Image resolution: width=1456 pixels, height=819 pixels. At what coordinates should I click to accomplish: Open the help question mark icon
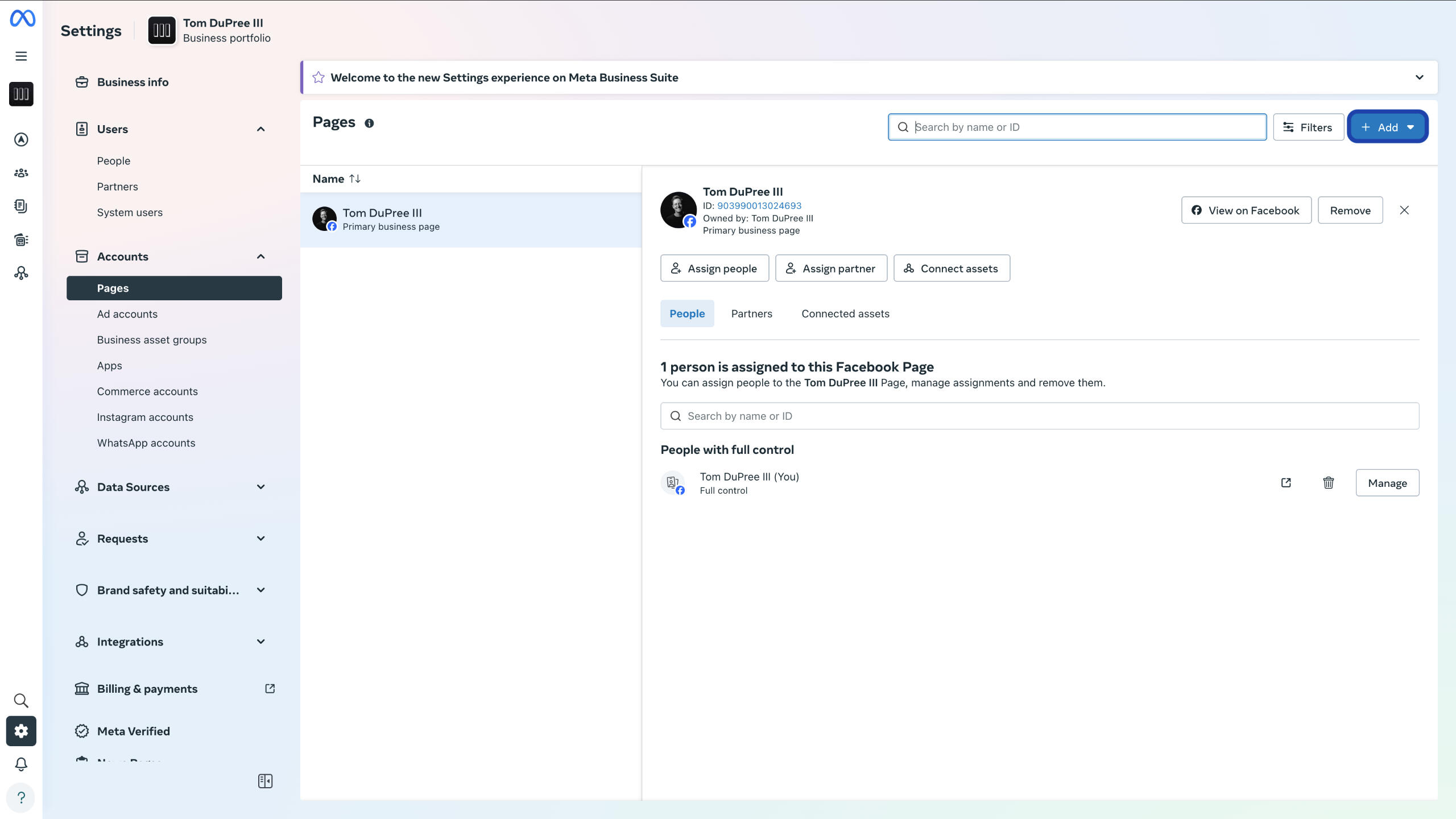[x=21, y=797]
